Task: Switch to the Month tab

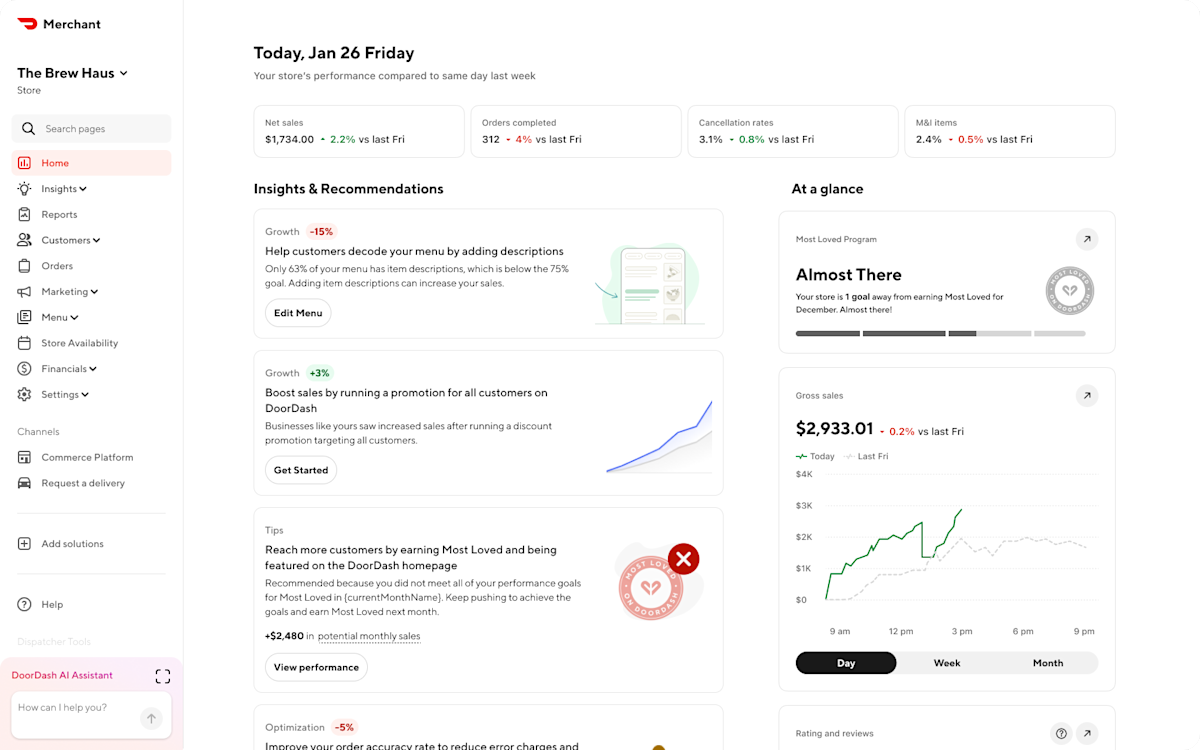Action: tap(1047, 662)
